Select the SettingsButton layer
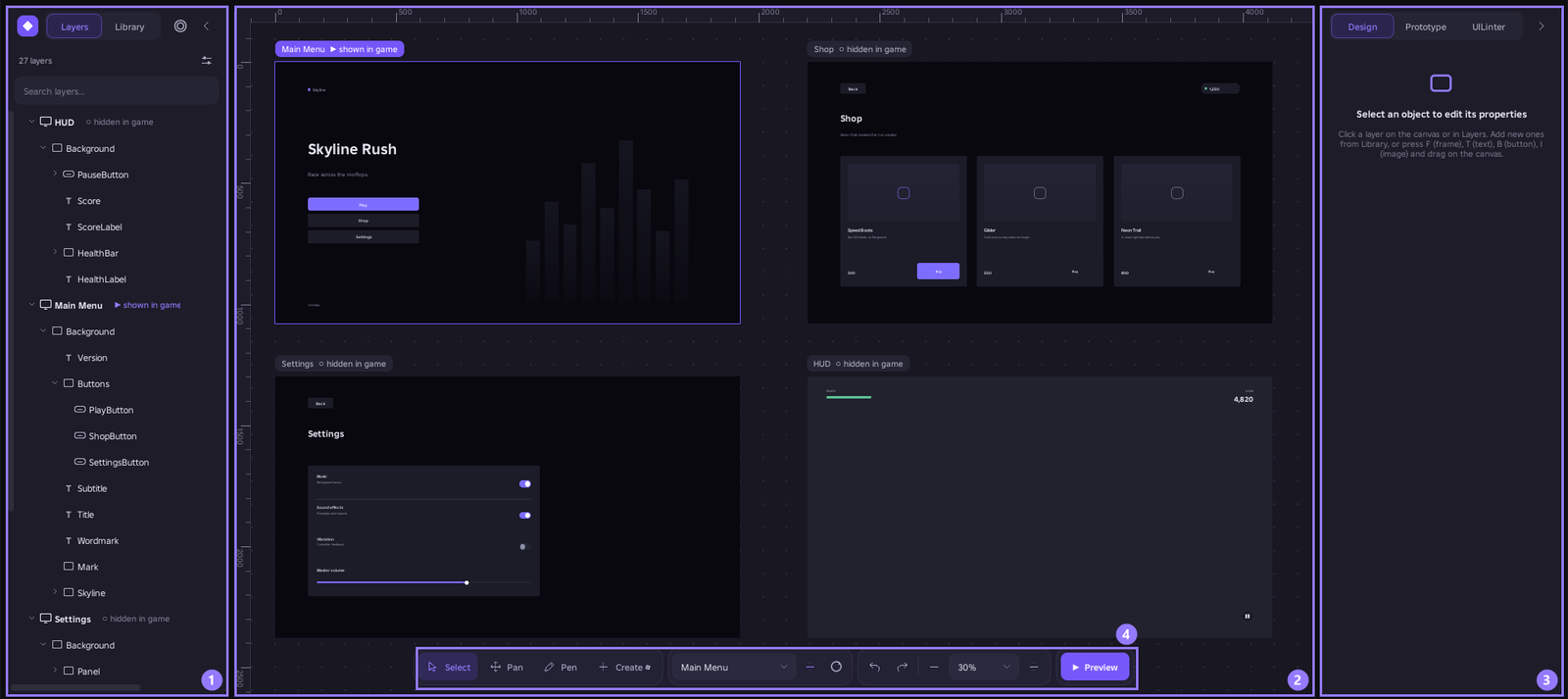Viewport: 1568px width, 699px height. (119, 462)
